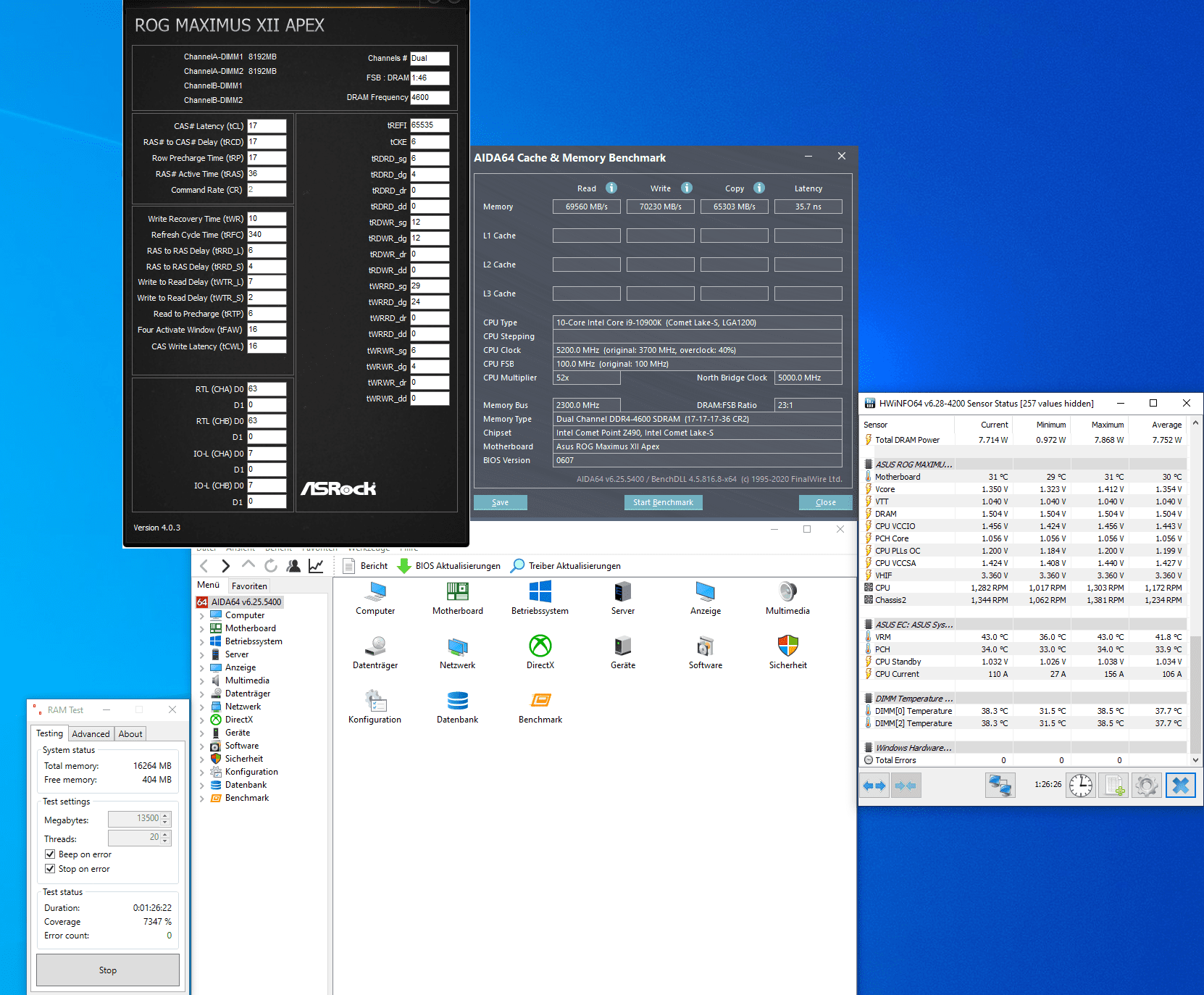Switch to the Testing tab in RAM Test

[50, 733]
